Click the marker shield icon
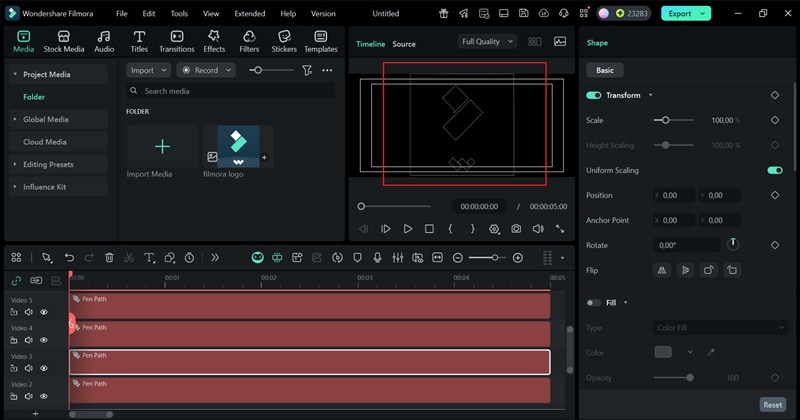This screenshot has height=420, width=800. point(357,258)
